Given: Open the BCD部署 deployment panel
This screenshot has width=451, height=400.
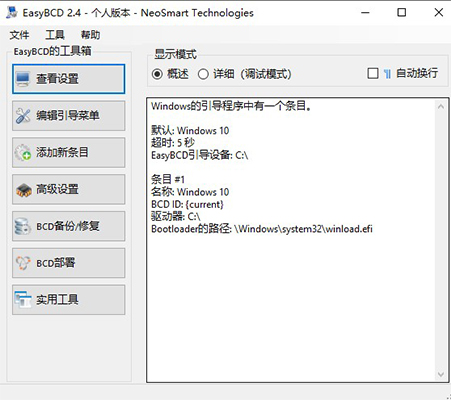Looking at the screenshot, I should click(69, 263).
